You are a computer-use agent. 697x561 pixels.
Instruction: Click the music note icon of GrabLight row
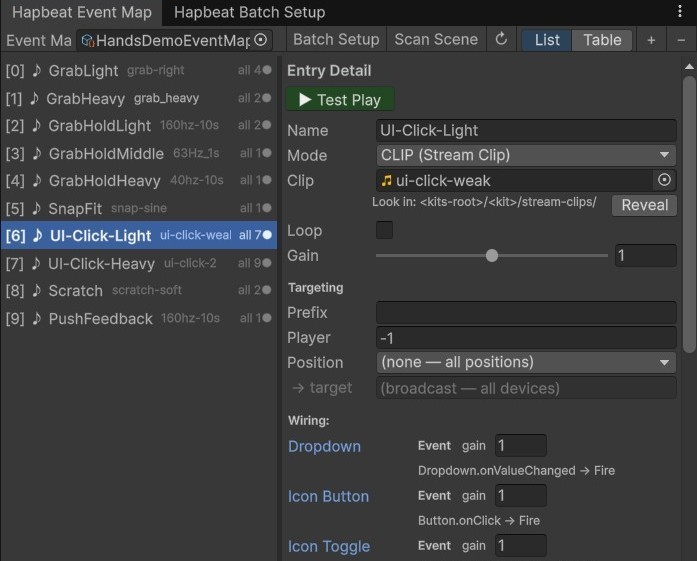coord(37,70)
